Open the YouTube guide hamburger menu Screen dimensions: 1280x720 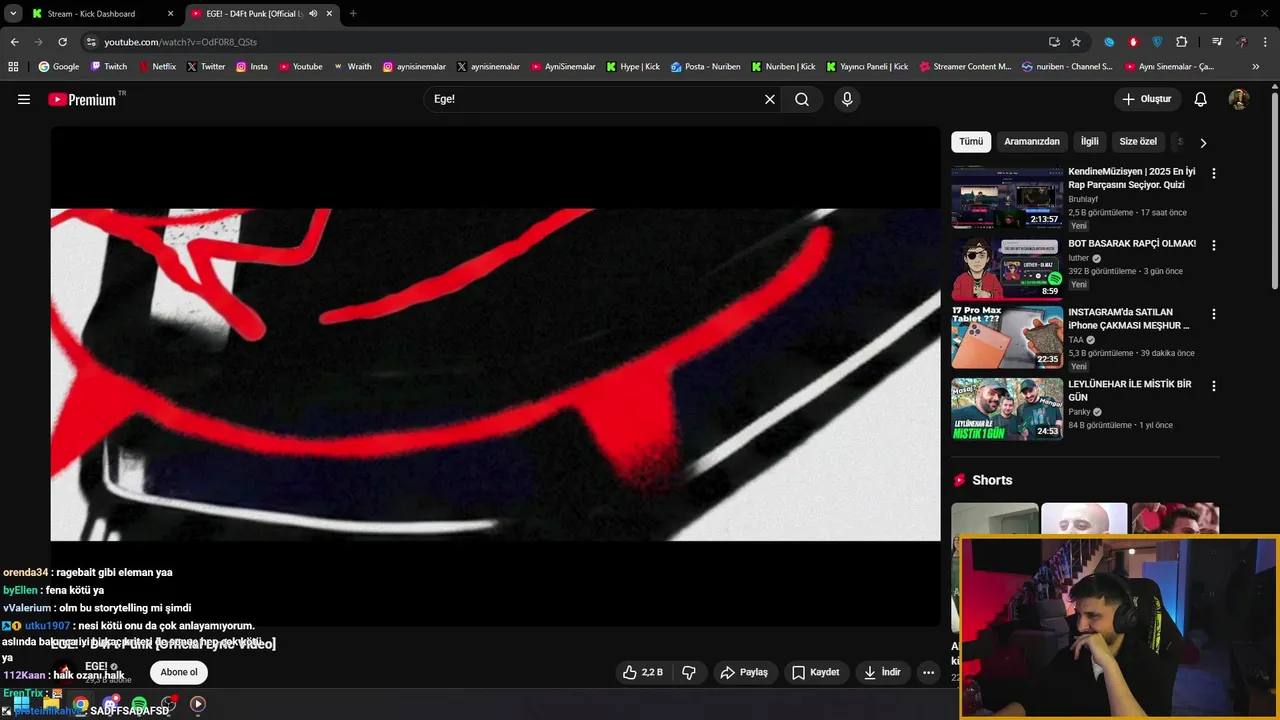point(24,99)
